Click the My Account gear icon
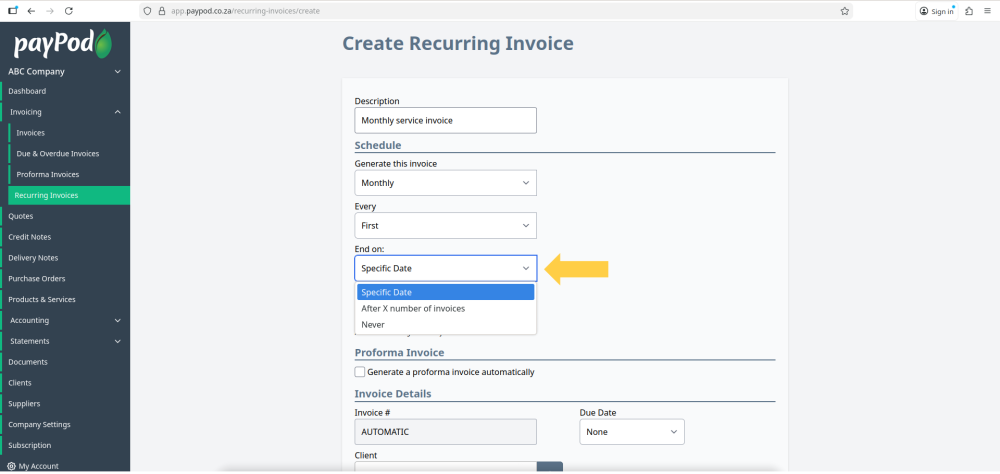Image resolution: width=1000 pixels, height=474 pixels. pyautogui.click(x=11, y=466)
